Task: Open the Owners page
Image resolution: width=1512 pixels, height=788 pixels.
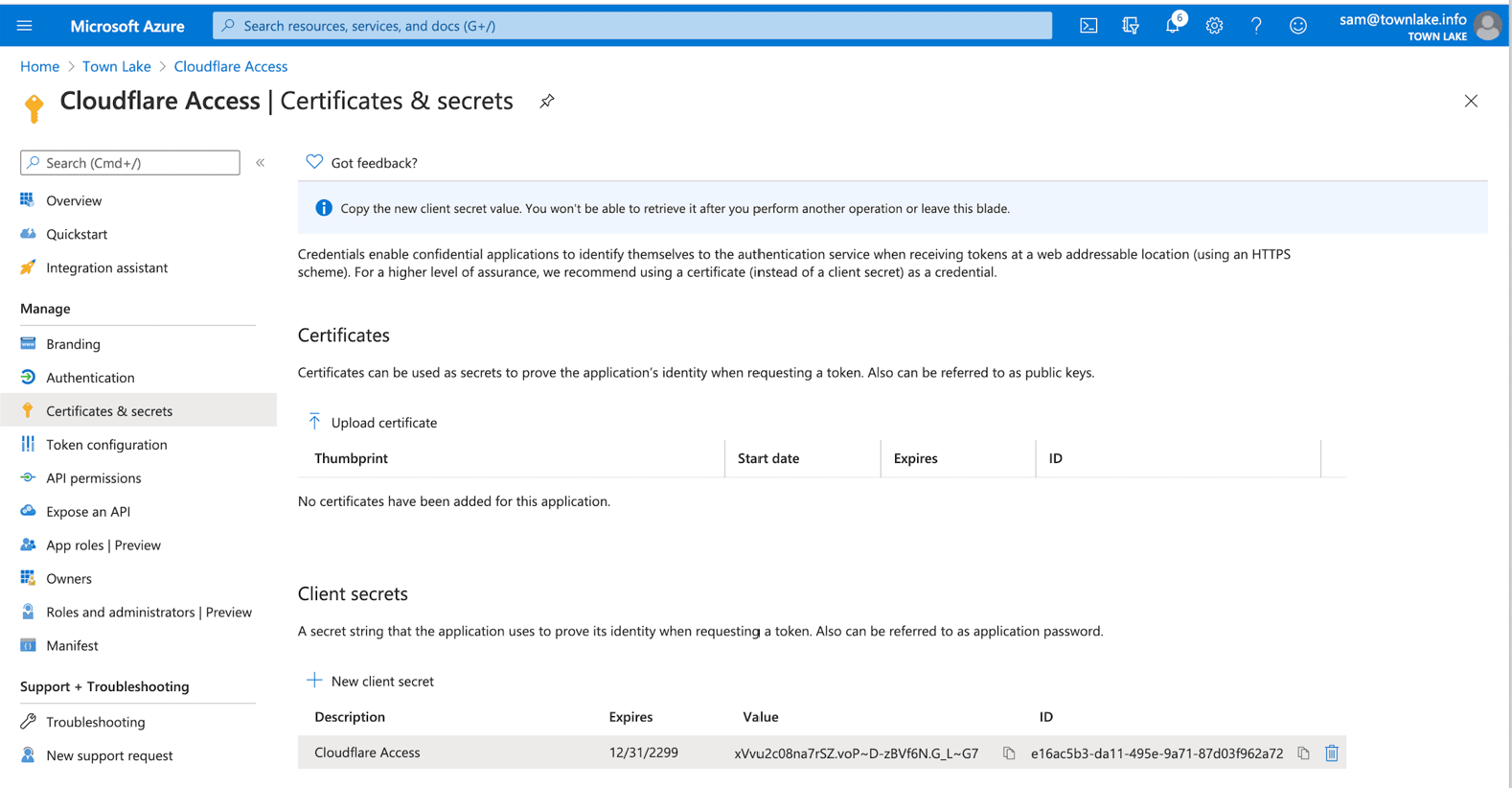Action: 69,579
